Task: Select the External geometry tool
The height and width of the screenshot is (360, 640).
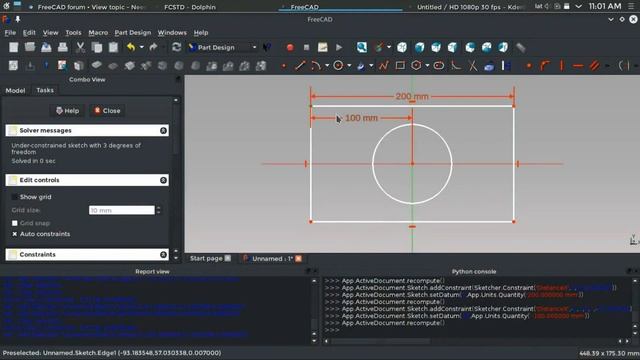Action: [x=489, y=65]
